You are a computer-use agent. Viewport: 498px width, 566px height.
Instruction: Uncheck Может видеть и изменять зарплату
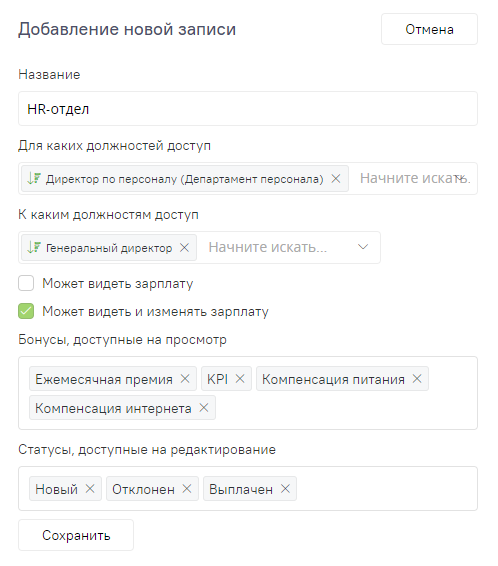[x=26, y=311]
